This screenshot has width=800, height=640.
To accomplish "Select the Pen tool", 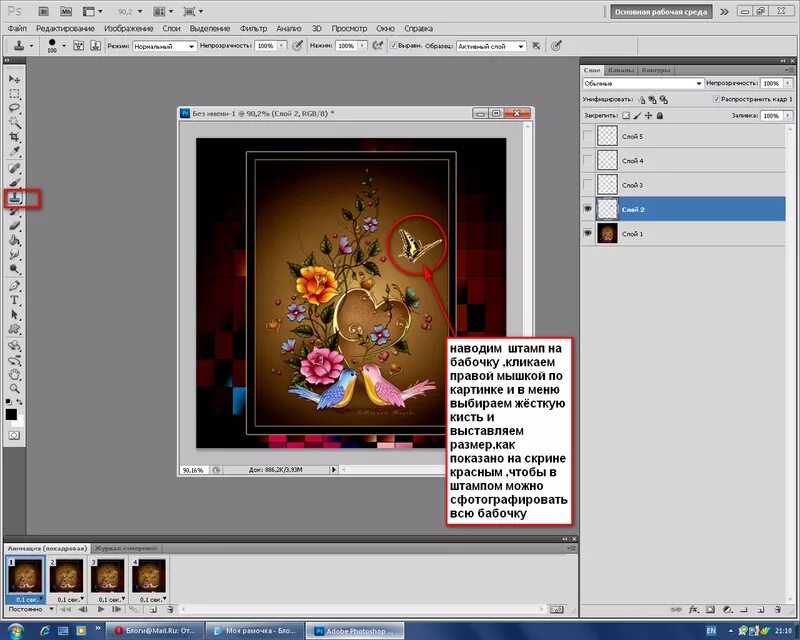I will point(14,286).
